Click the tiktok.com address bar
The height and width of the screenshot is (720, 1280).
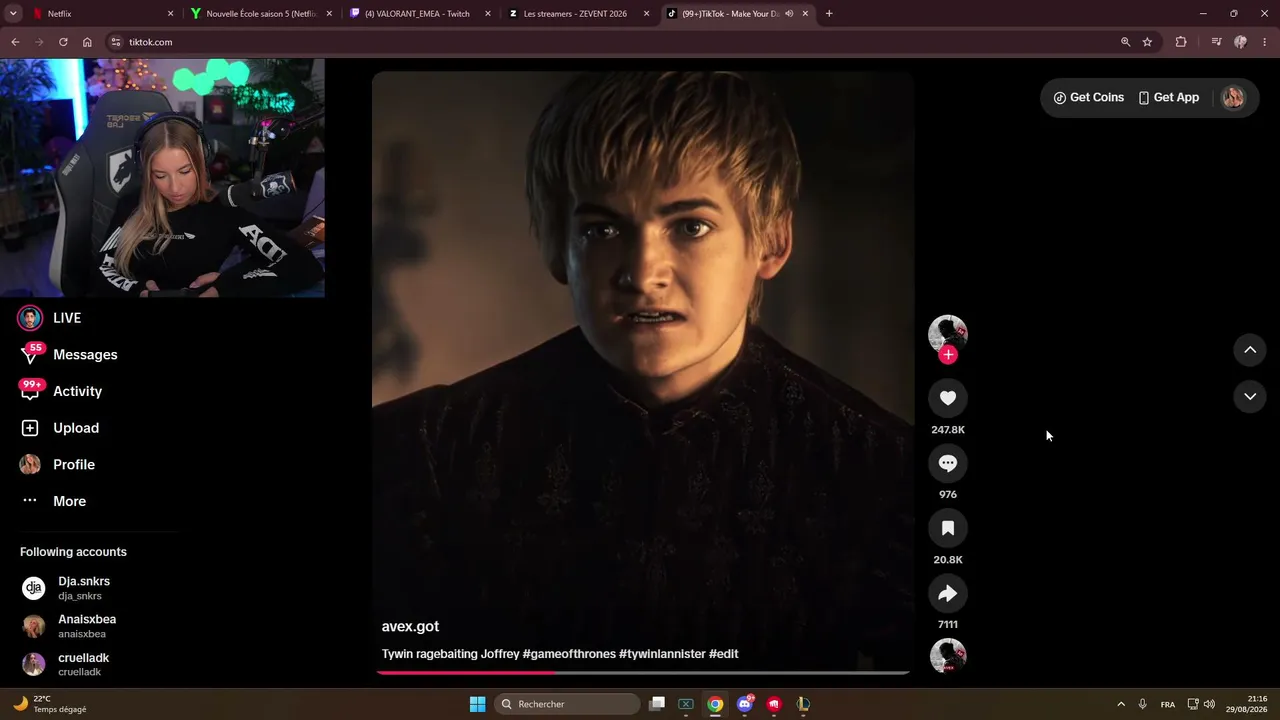620,42
